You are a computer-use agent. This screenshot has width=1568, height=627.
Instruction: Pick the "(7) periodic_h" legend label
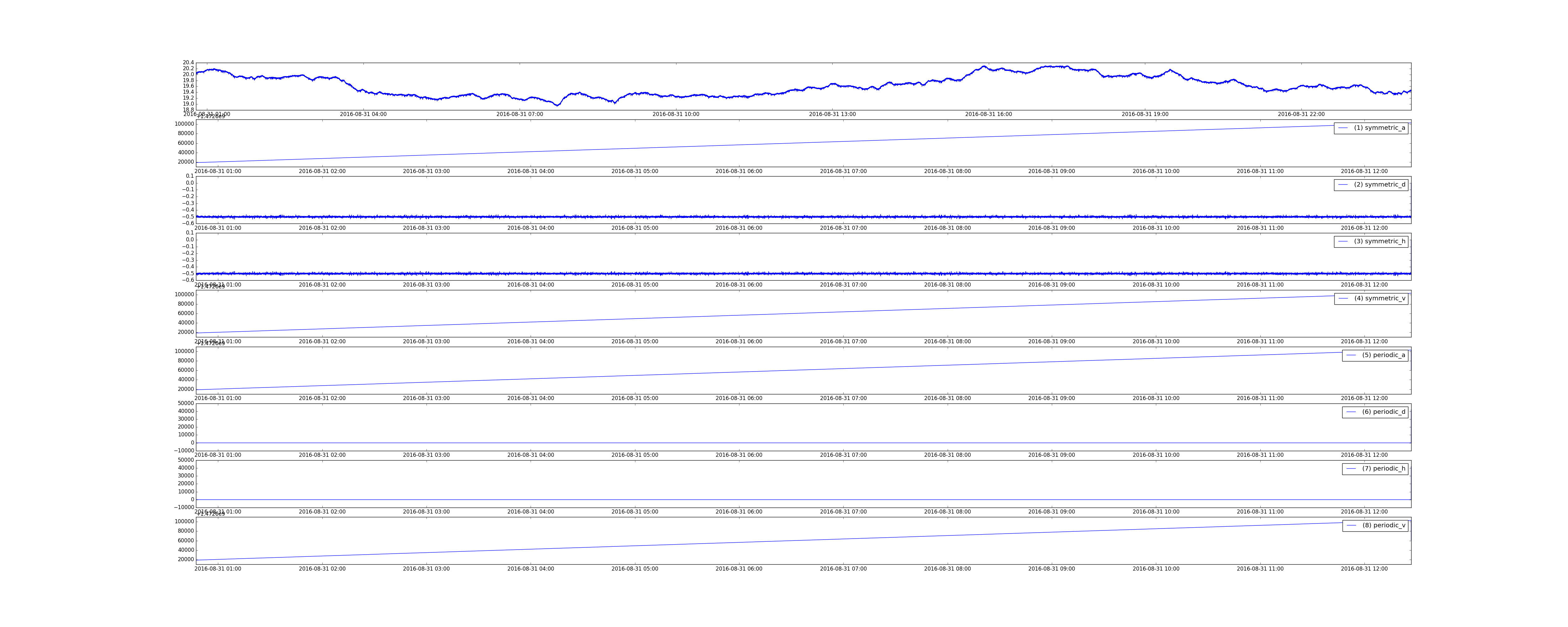coord(1384,469)
